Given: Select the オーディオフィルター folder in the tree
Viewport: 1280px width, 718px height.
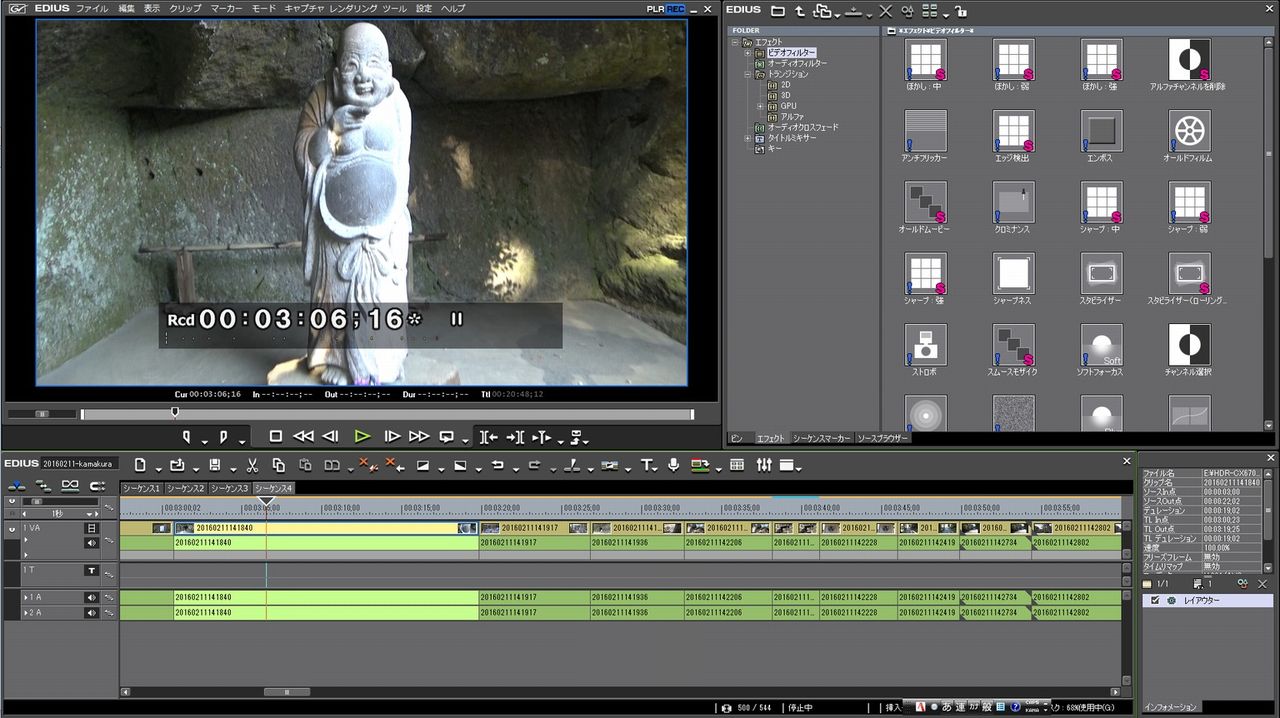Looking at the screenshot, I should (x=797, y=63).
